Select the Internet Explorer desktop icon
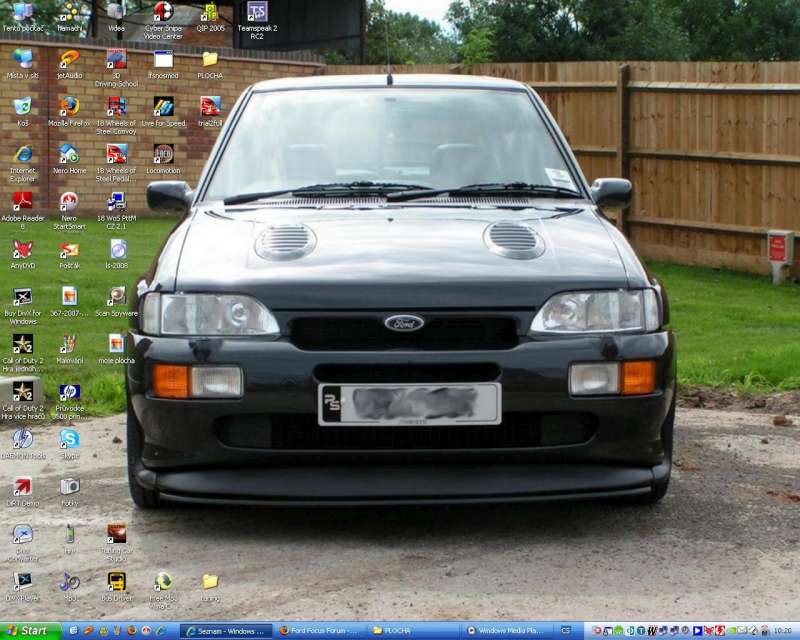The width and height of the screenshot is (800, 640). click(x=22, y=154)
